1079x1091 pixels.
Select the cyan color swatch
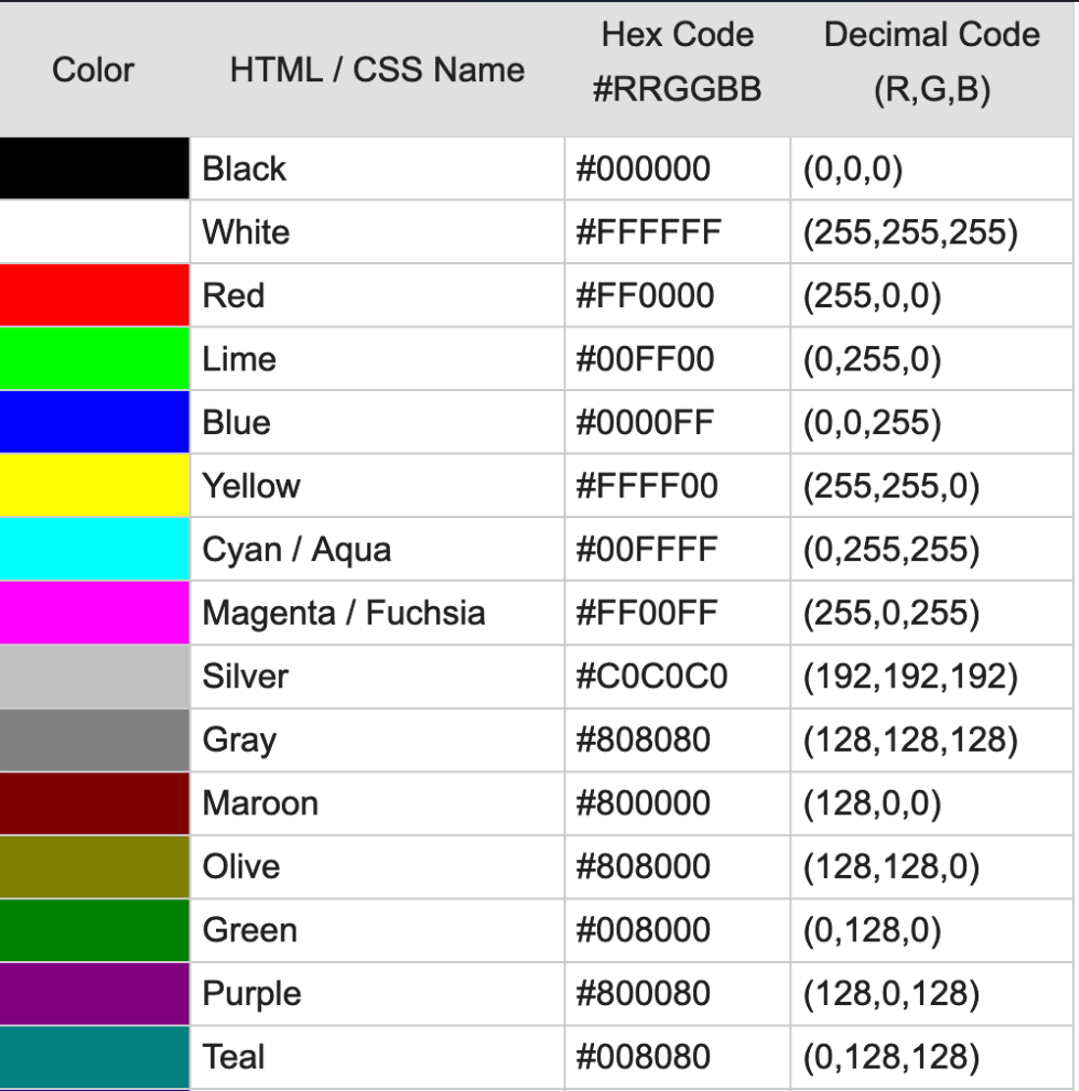tap(94, 549)
